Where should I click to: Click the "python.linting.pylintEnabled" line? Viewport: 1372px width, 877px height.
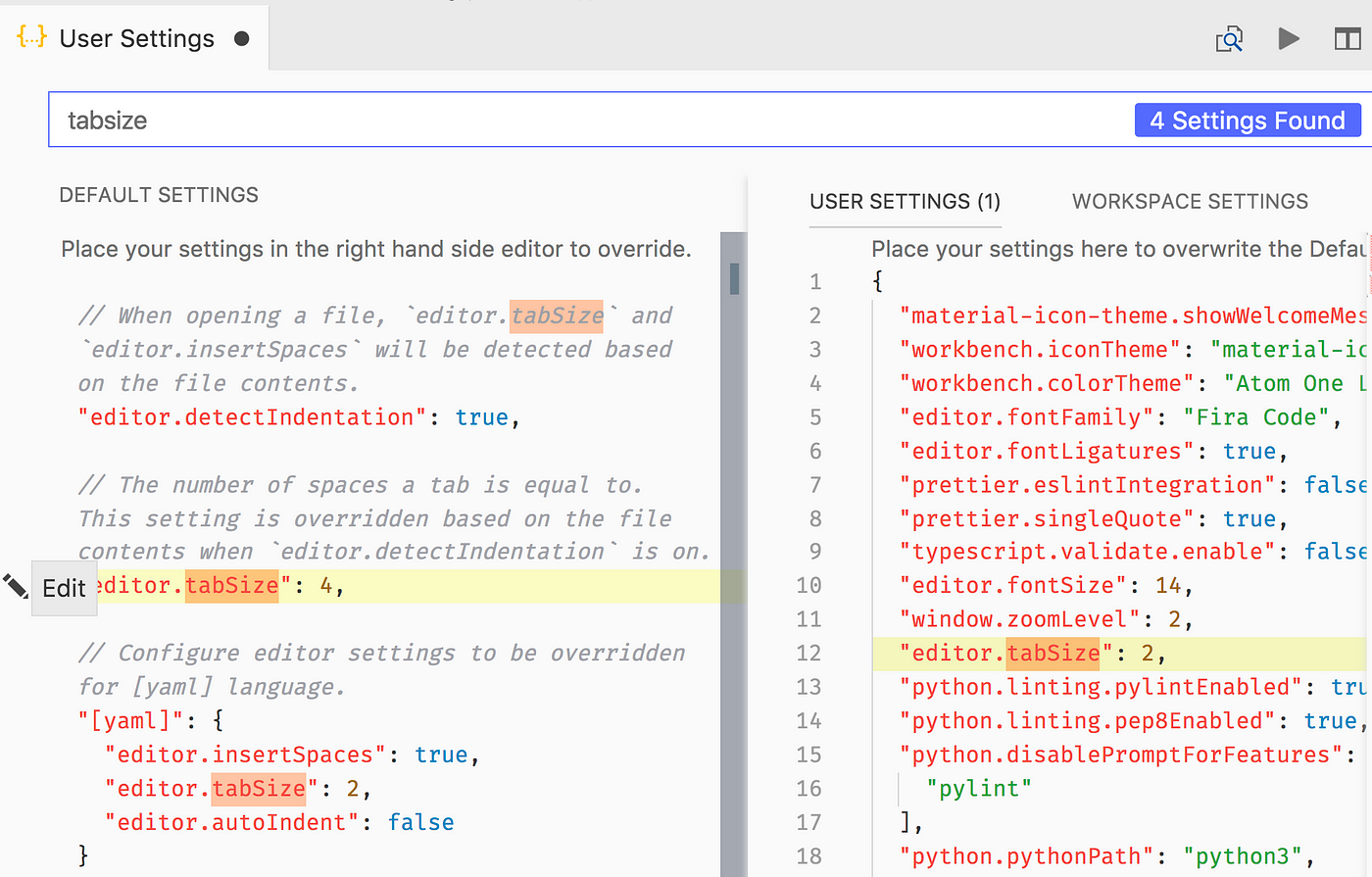click(1133, 687)
